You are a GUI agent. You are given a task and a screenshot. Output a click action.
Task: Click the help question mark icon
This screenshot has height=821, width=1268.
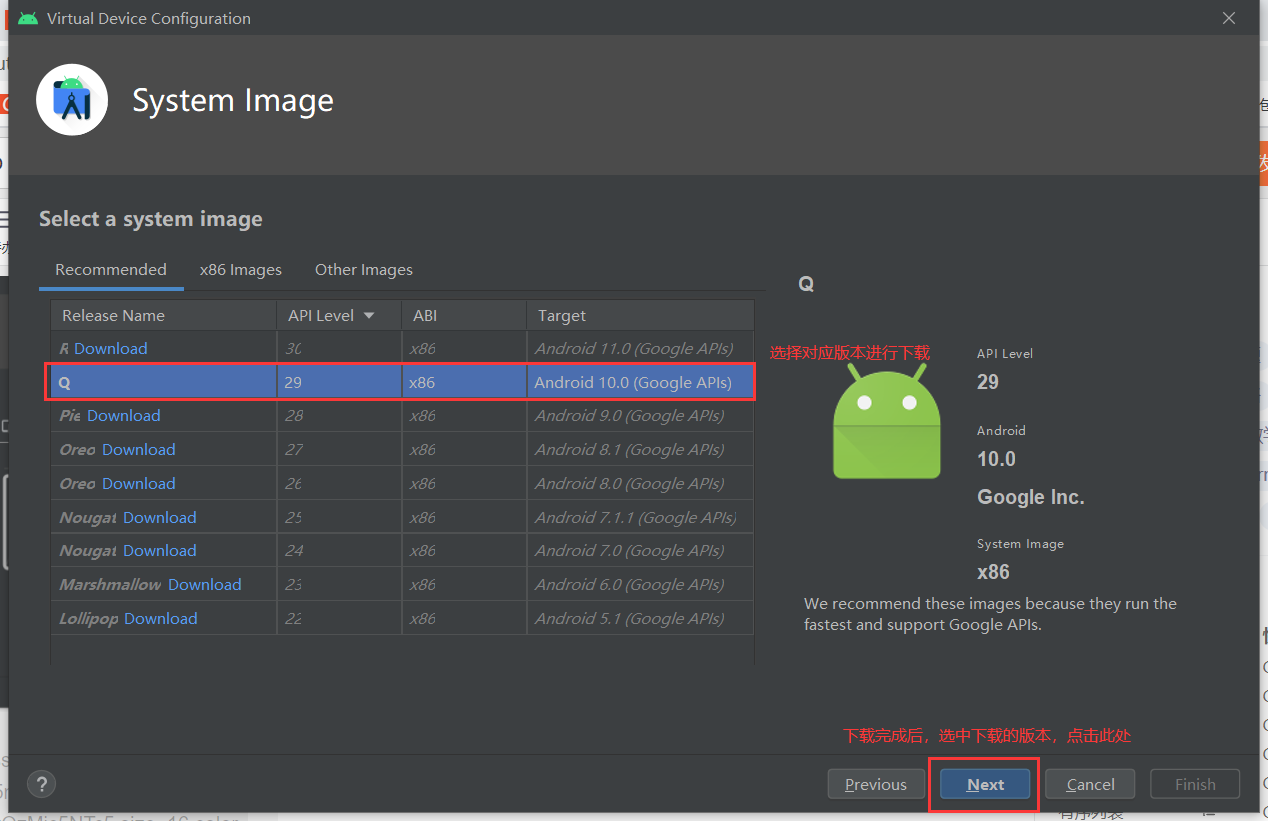[x=42, y=784]
